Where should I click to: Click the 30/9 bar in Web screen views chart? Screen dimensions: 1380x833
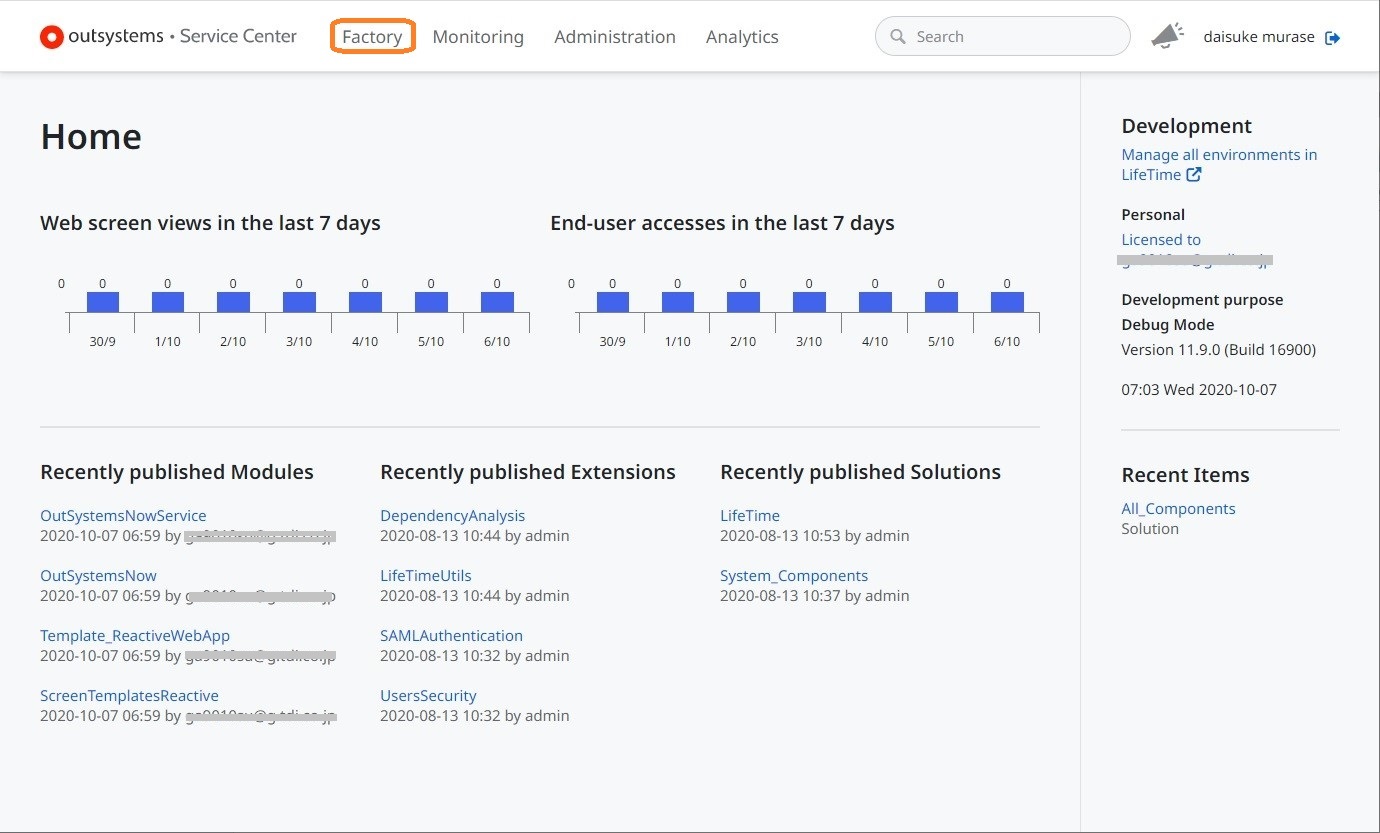tap(103, 302)
